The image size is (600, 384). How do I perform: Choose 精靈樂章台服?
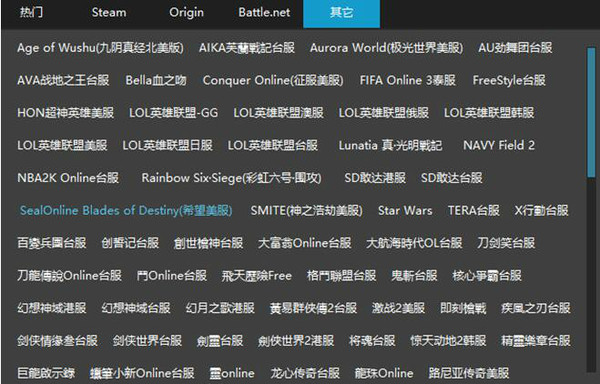pyautogui.click(x=536, y=340)
